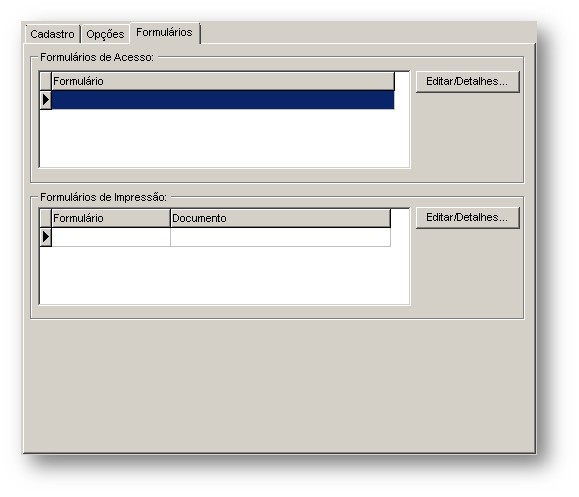The width and height of the screenshot is (579, 497).
Task: Select the Formulários tab
Action: (164, 32)
